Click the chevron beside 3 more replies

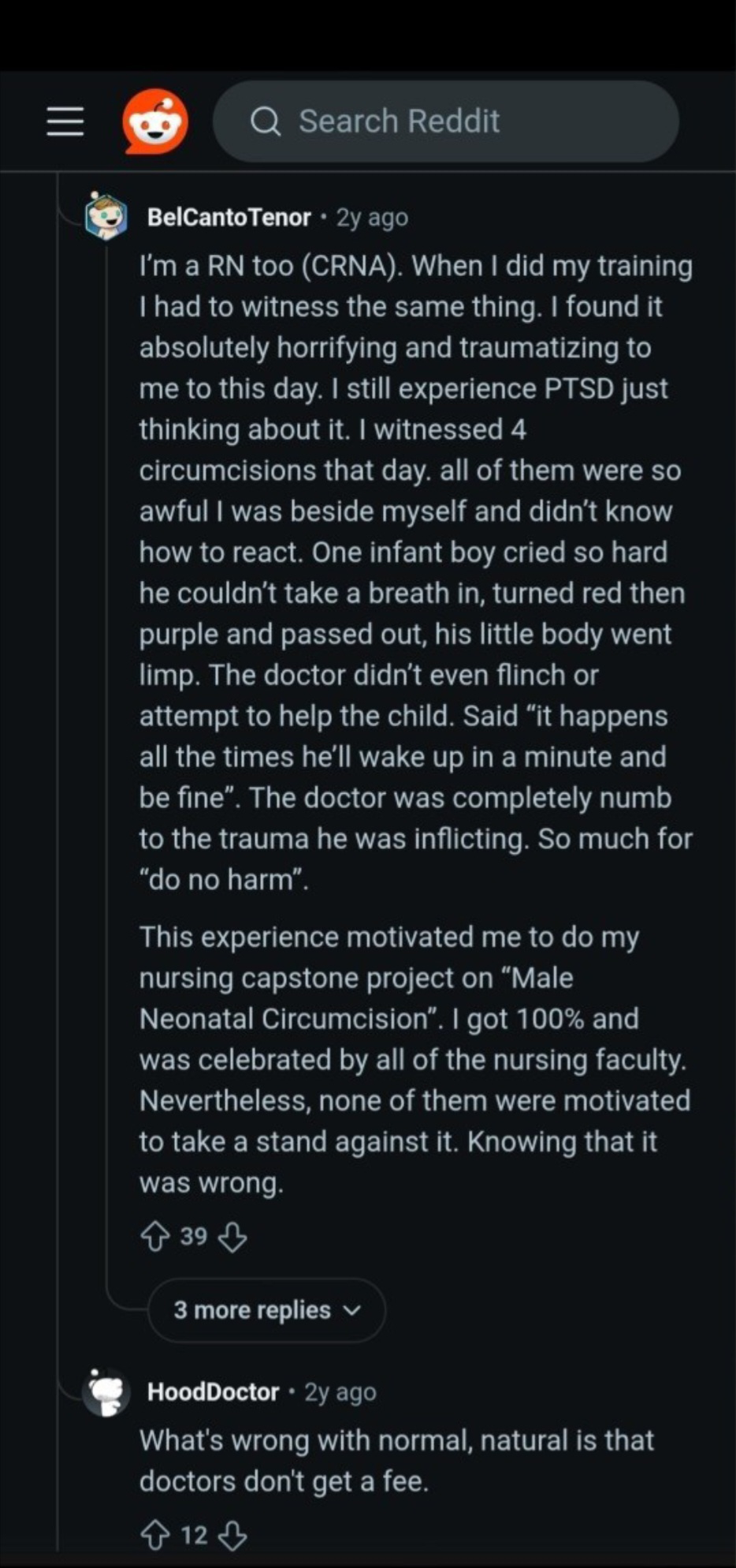click(x=352, y=1310)
